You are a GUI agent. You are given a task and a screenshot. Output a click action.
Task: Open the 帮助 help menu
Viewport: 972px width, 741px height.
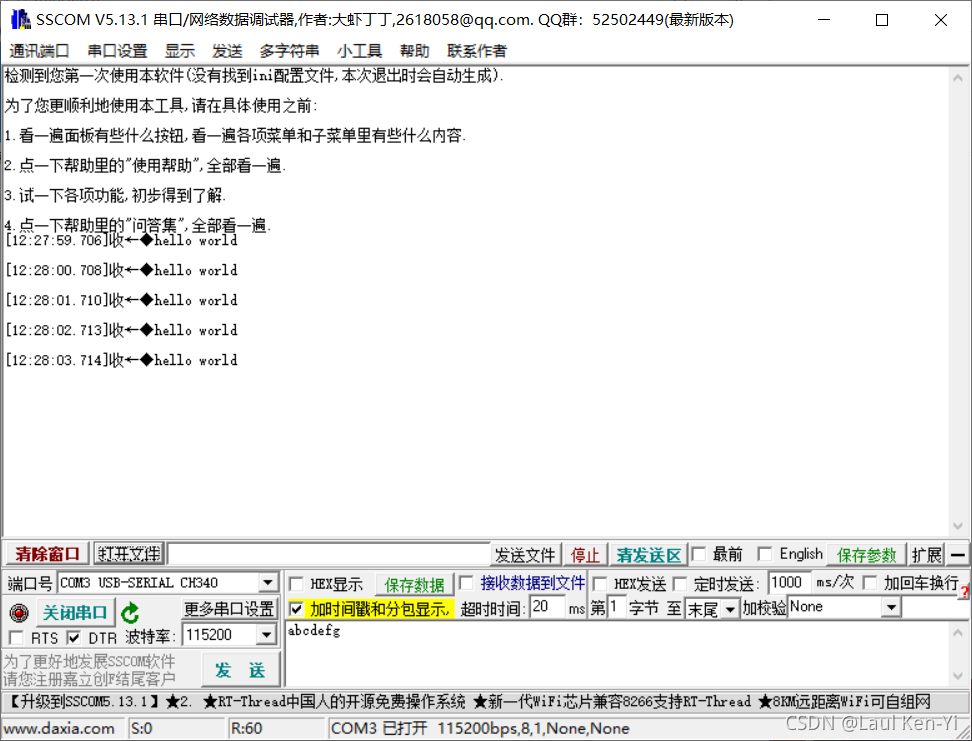click(414, 50)
